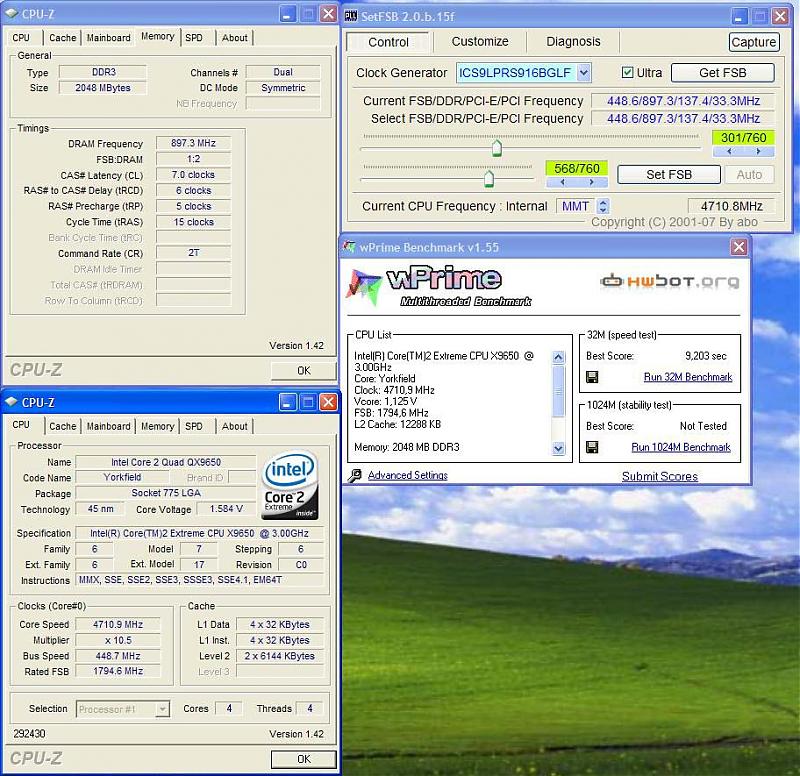Switch to Customize tab in SetFSB
The width and height of the screenshot is (800, 776).
point(480,41)
